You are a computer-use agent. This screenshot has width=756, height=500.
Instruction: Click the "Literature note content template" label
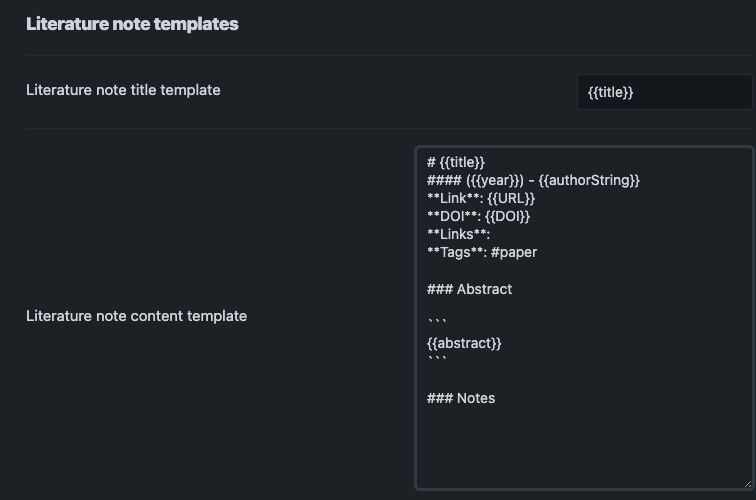pyautogui.click(x=136, y=316)
